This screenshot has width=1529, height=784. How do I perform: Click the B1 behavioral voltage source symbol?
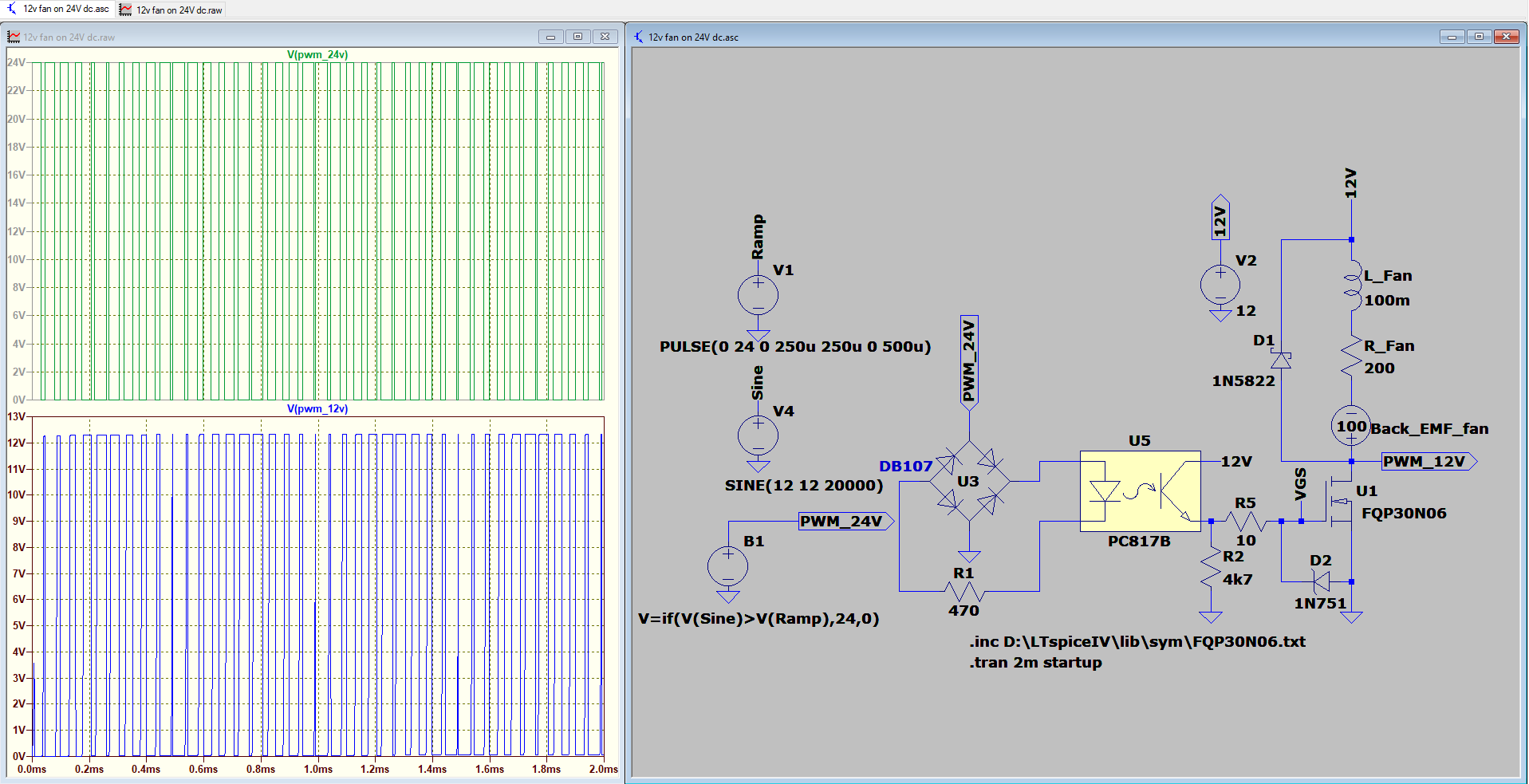[727, 567]
